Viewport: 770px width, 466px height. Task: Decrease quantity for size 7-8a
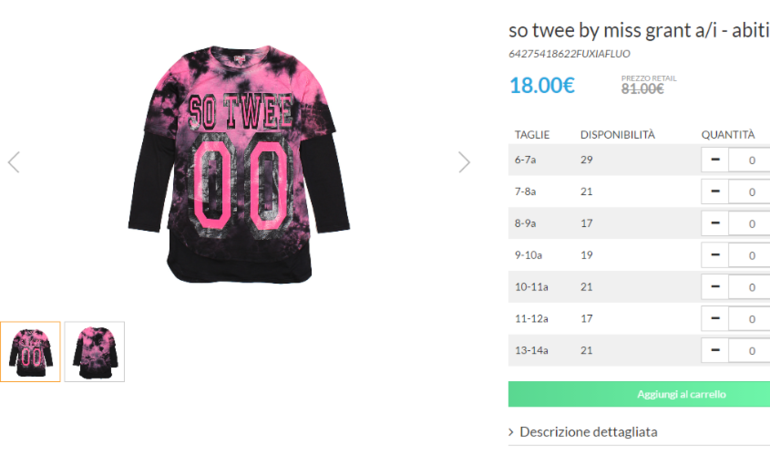tap(715, 192)
